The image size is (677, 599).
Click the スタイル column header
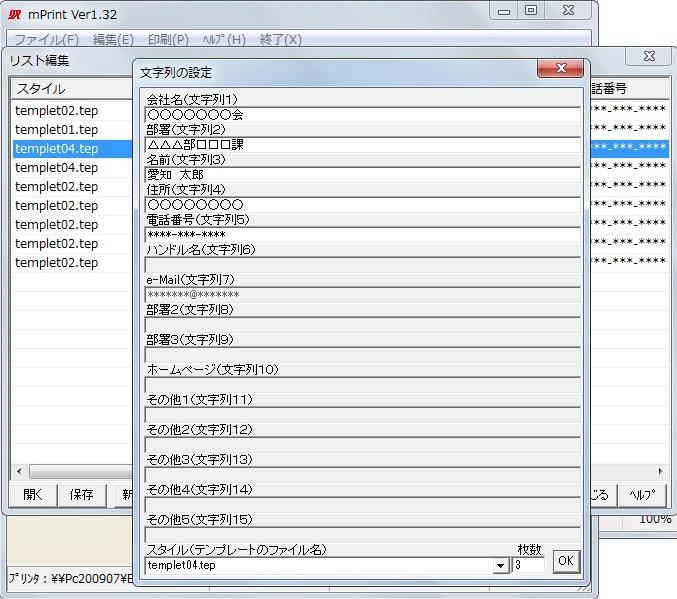click(x=70, y=89)
